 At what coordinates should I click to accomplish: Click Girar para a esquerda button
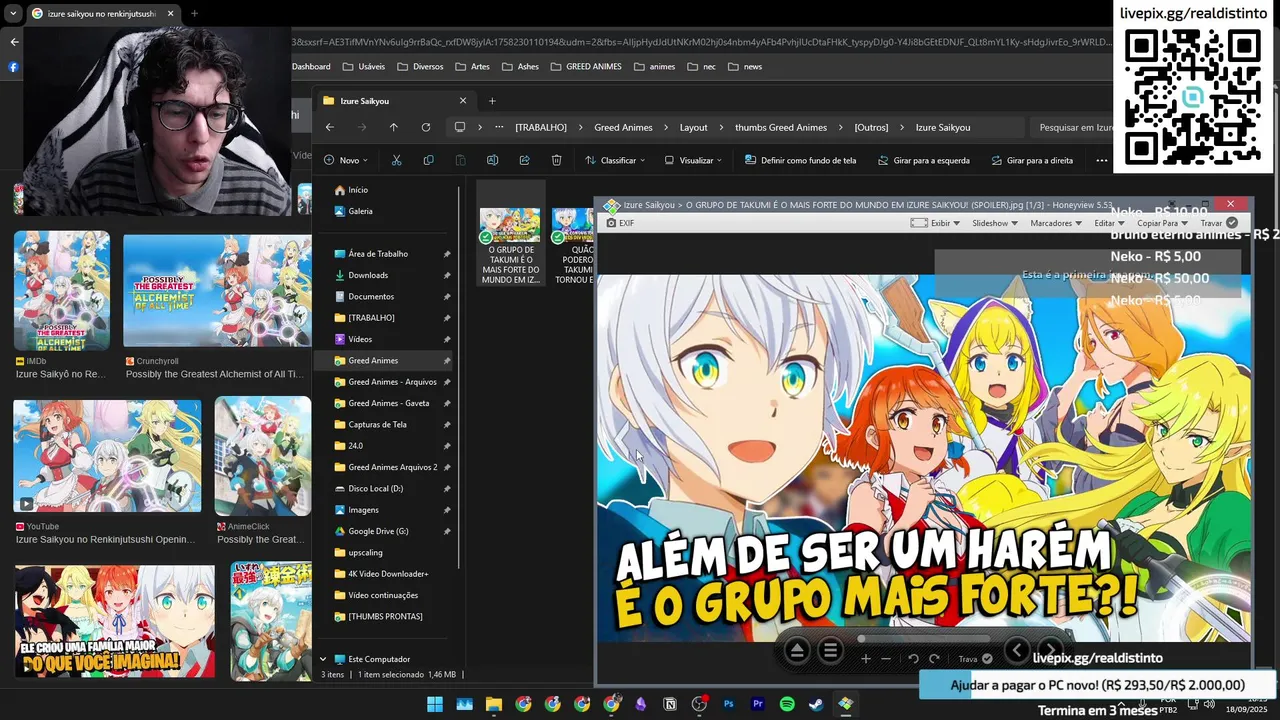(923, 160)
